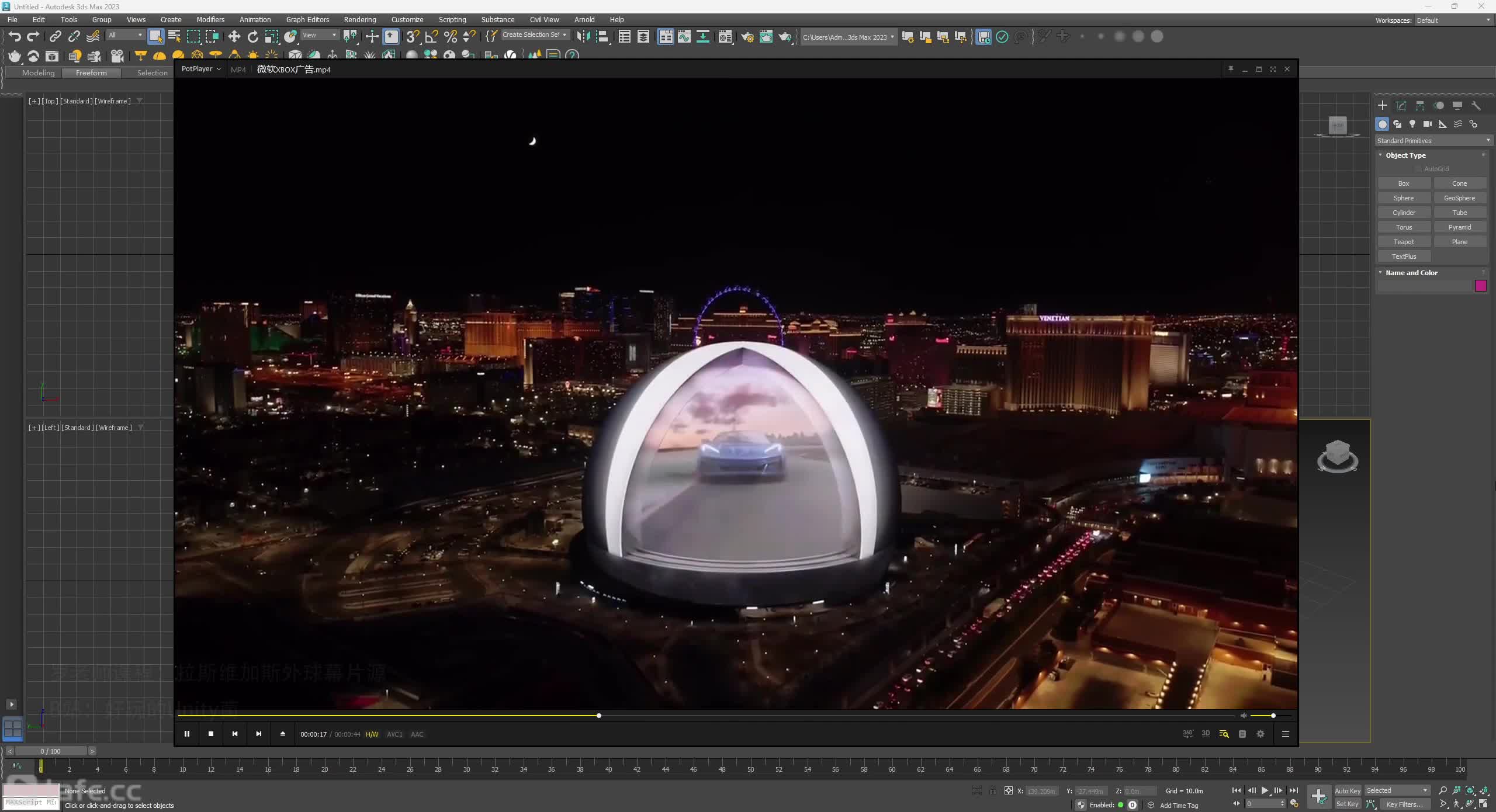
Task: Choose the Rectangular Selection Region tool
Action: click(x=193, y=36)
